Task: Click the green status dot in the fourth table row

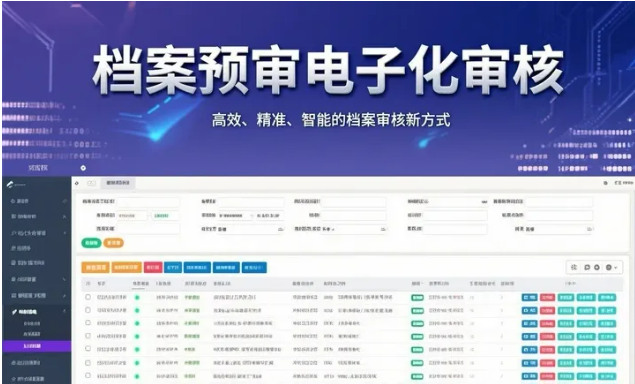Action: 137,336
